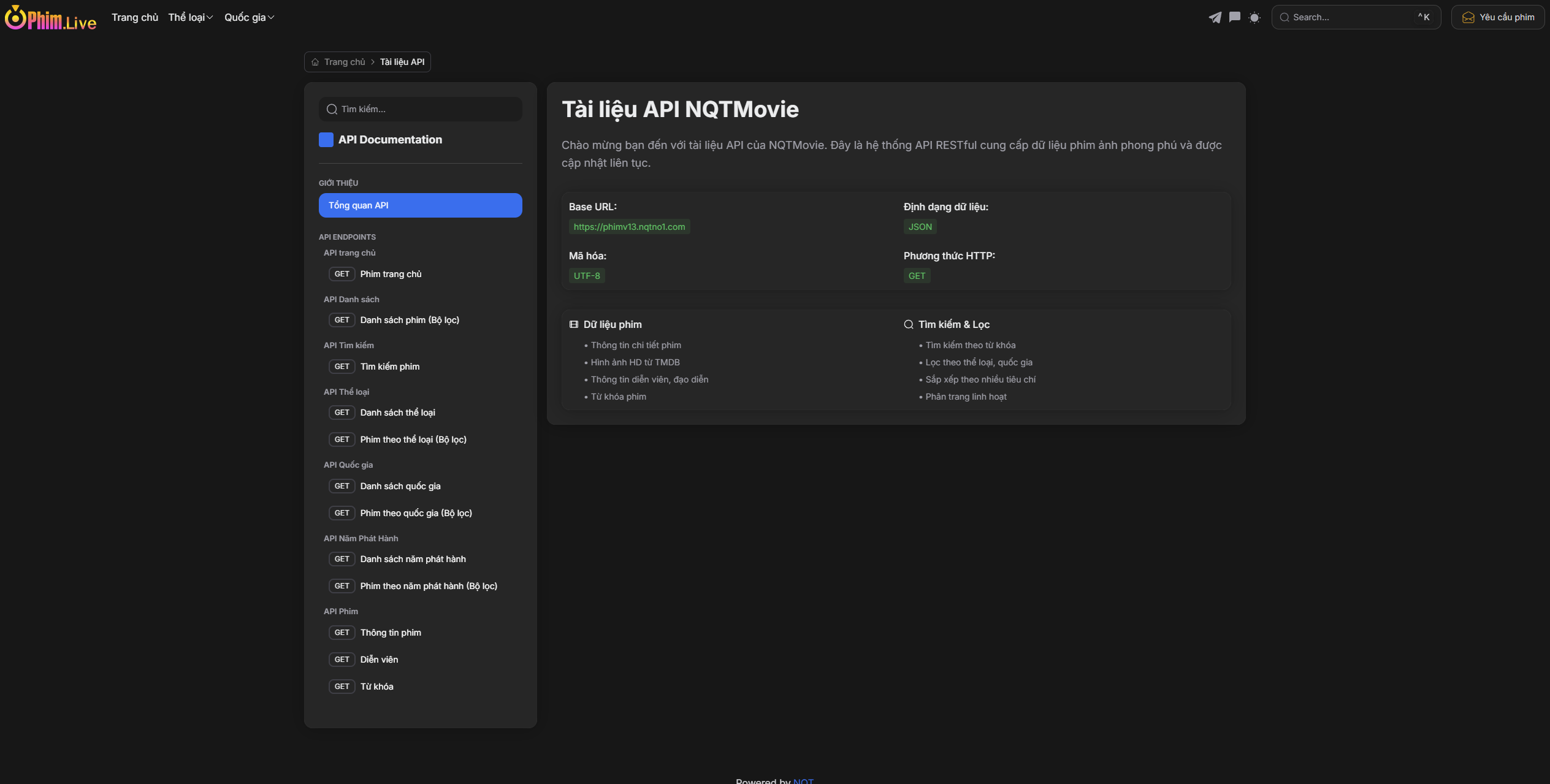Click the Phim.Live logo
Screen dimensions: 1550x784
coord(50,18)
